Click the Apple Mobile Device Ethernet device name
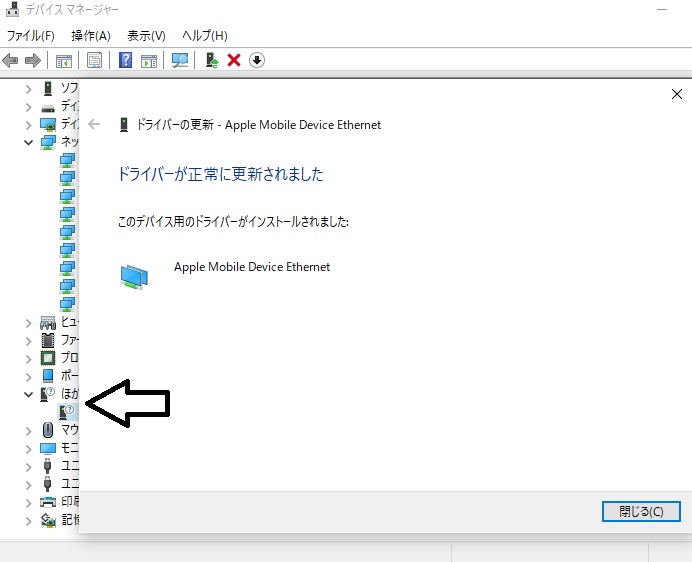Image resolution: width=692 pixels, height=562 pixels. [252, 267]
